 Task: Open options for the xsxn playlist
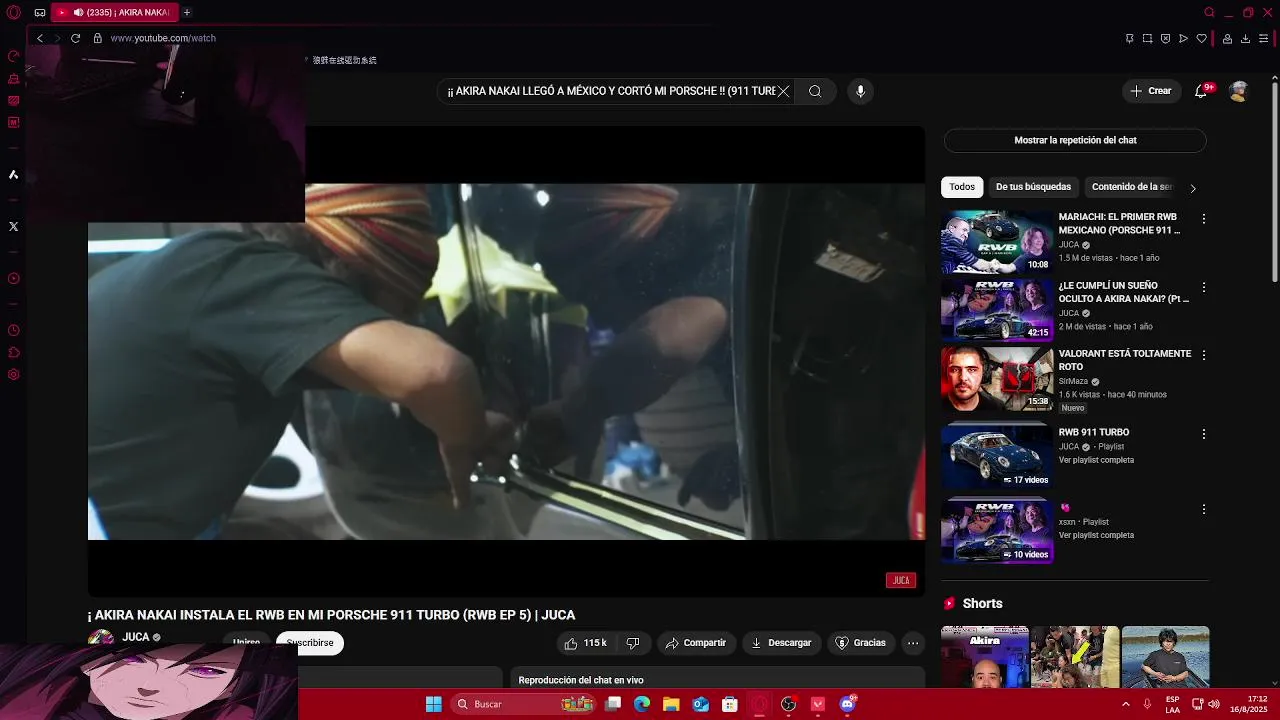1204,509
